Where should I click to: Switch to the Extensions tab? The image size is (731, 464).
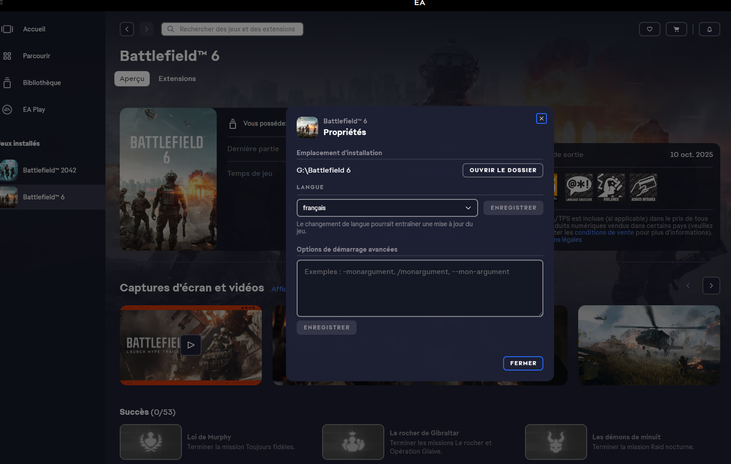[x=177, y=79]
